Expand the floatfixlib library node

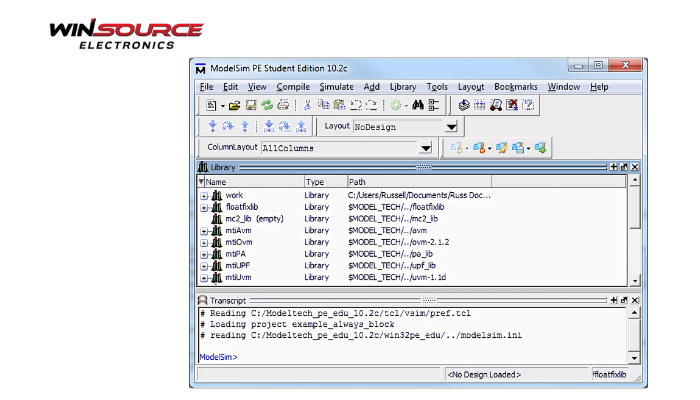204,207
